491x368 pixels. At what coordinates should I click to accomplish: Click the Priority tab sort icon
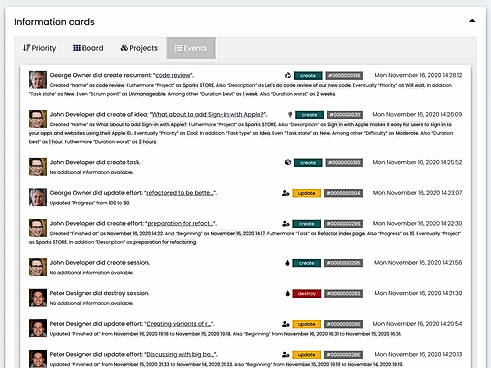[26, 48]
